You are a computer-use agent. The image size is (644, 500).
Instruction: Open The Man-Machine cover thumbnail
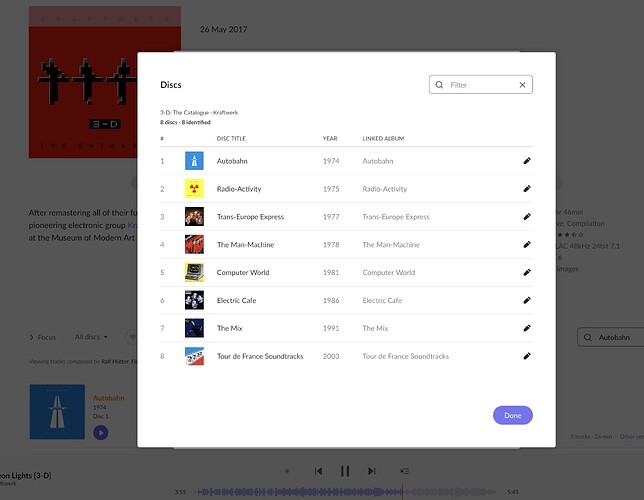click(x=194, y=245)
